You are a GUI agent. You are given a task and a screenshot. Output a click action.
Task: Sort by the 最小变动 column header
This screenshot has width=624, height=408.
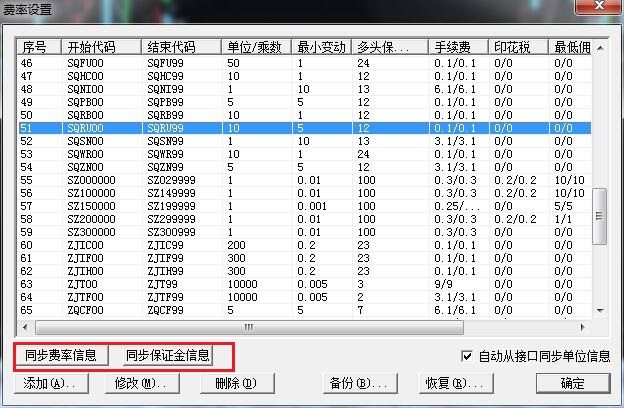pos(322,47)
